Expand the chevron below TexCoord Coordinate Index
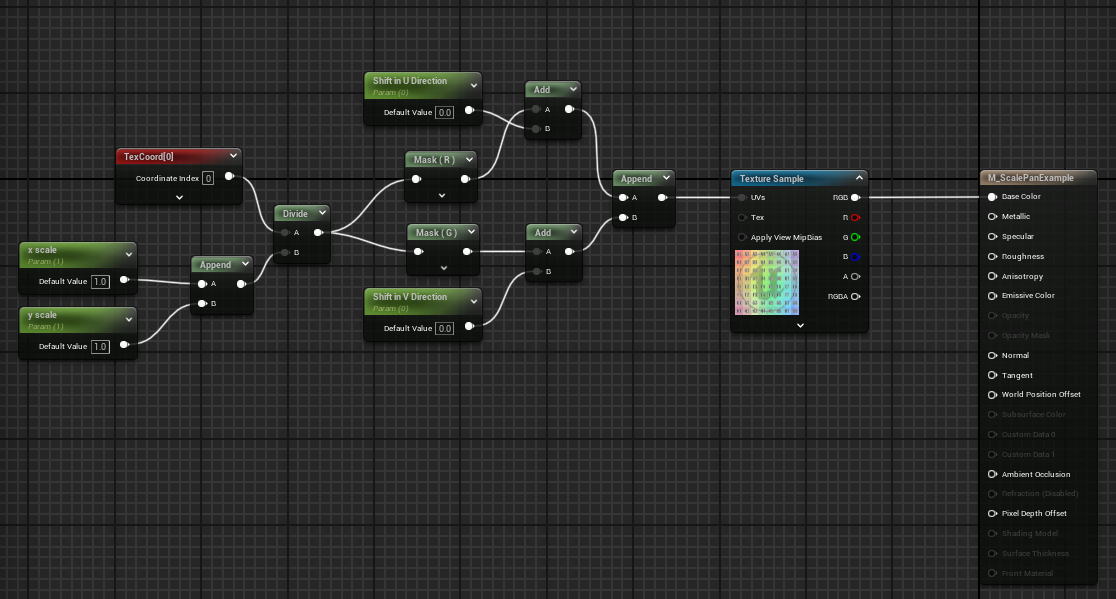Image resolution: width=1116 pixels, height=599 pixels. pos(179,197)
